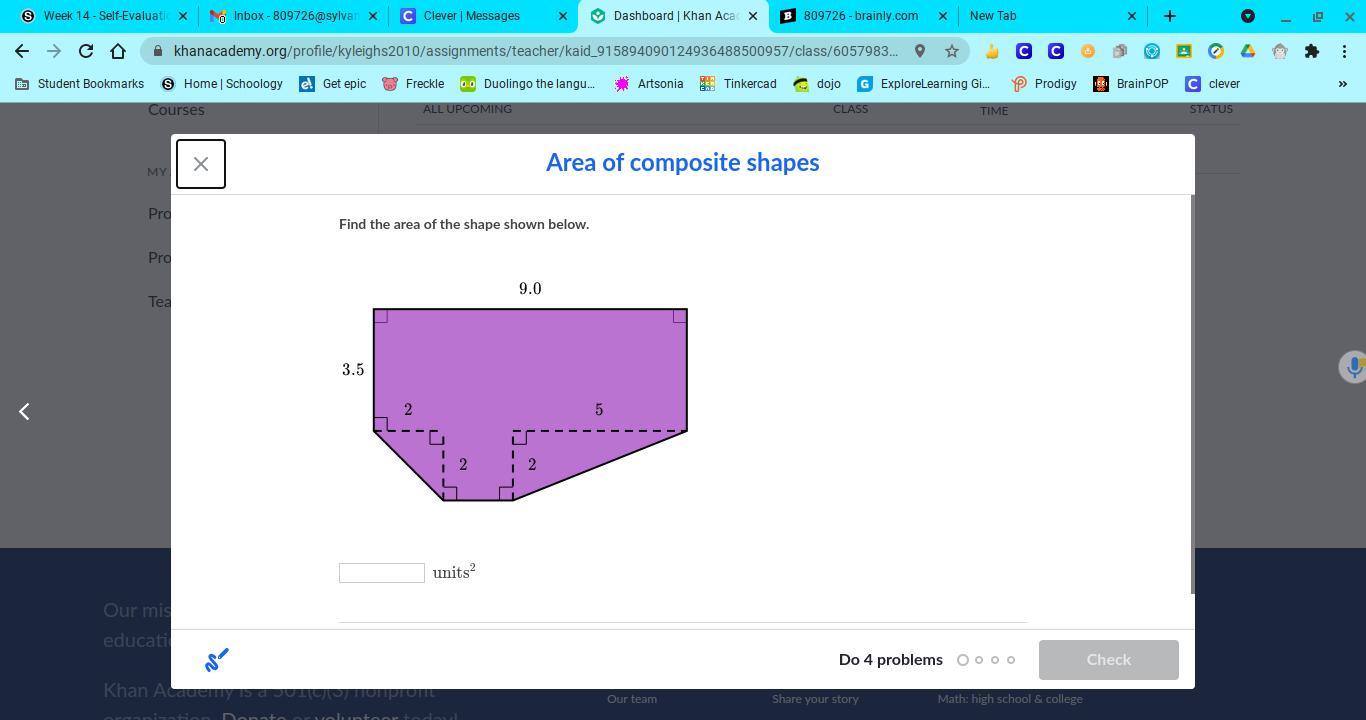The image size is (1366, 720).
Task: Click the orange circle extension icon
Action: [1088, 51]
